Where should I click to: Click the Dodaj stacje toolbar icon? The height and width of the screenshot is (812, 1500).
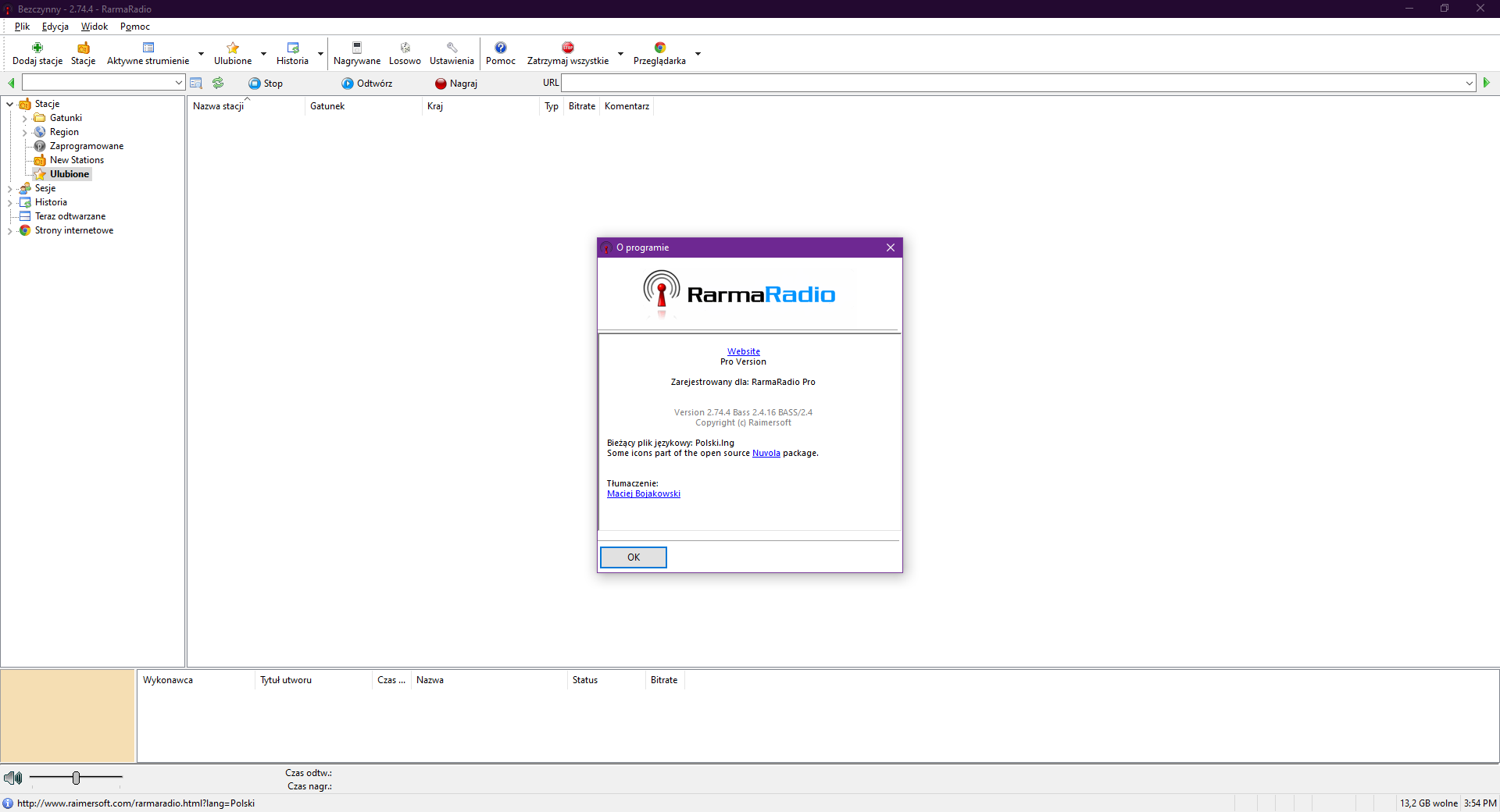(x=37, y=48)
